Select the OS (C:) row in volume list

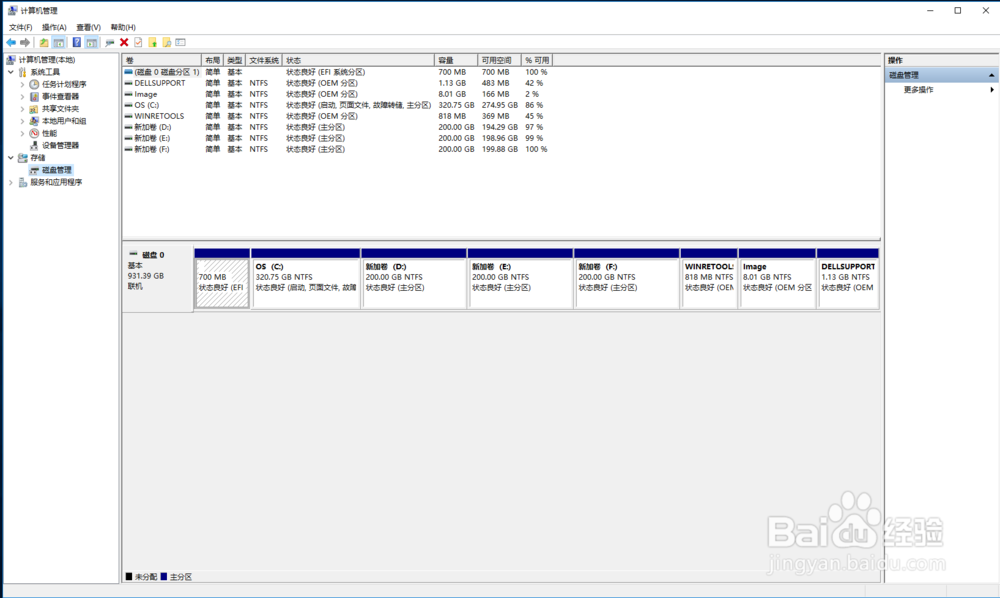tap(336, 105)
